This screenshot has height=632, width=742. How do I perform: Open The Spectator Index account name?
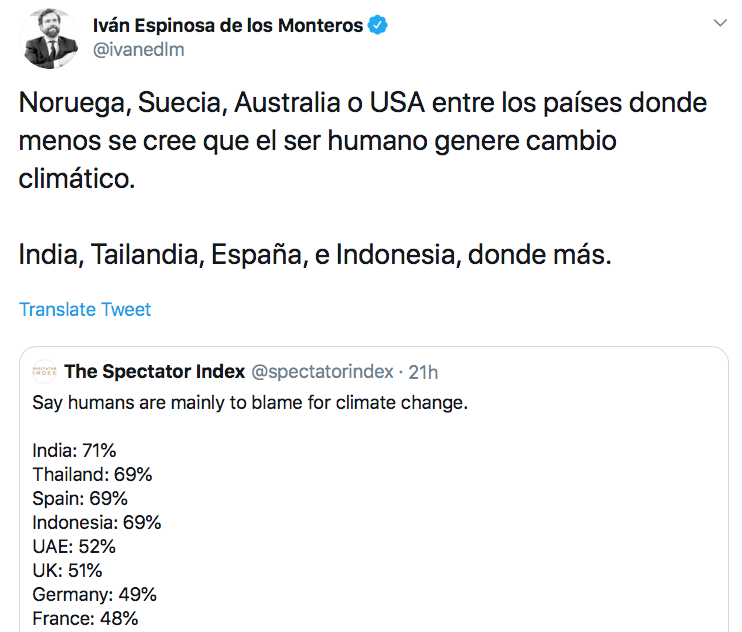point(155,372)
